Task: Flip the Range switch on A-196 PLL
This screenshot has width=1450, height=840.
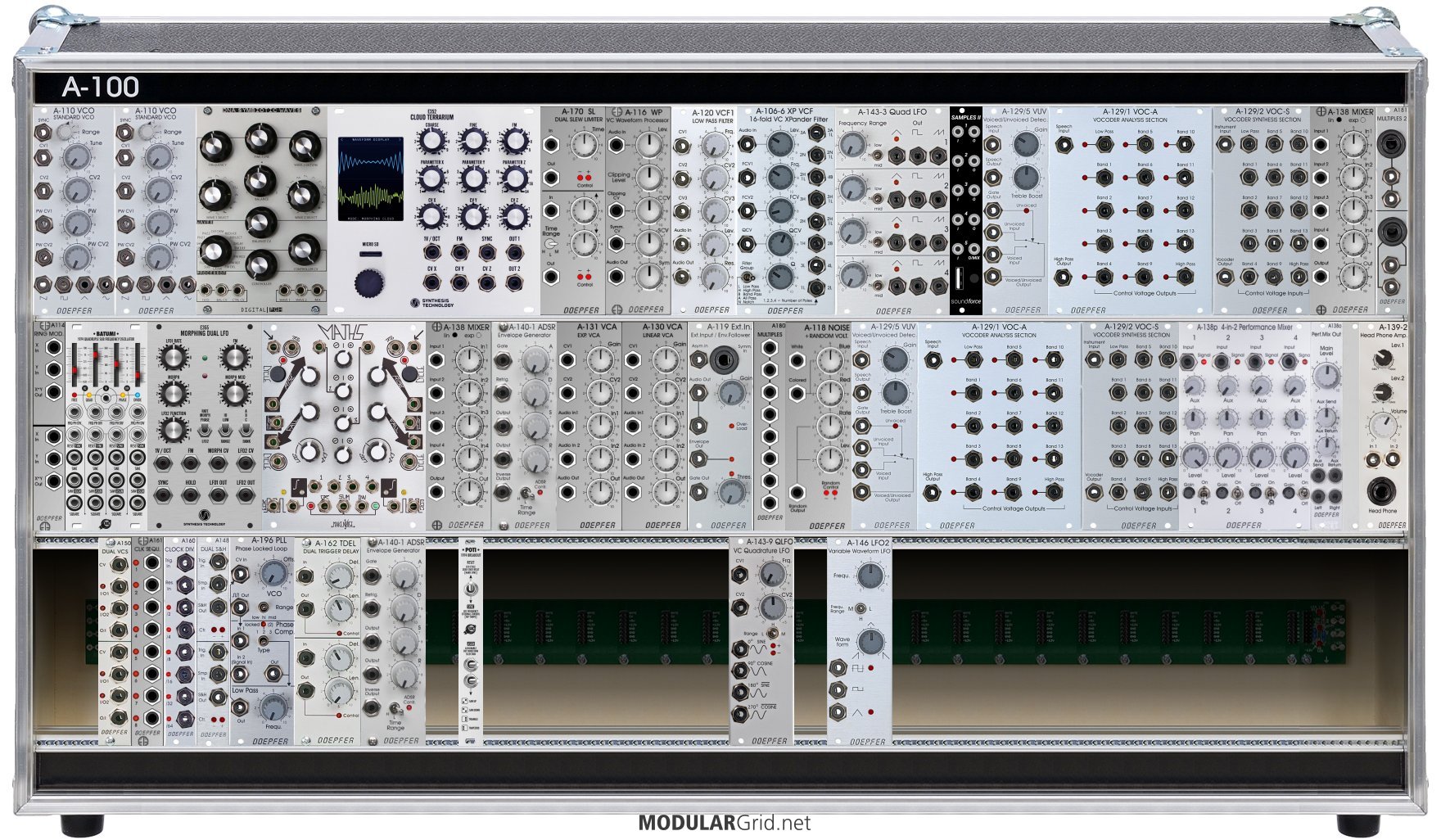Action: tap(264, 607)
